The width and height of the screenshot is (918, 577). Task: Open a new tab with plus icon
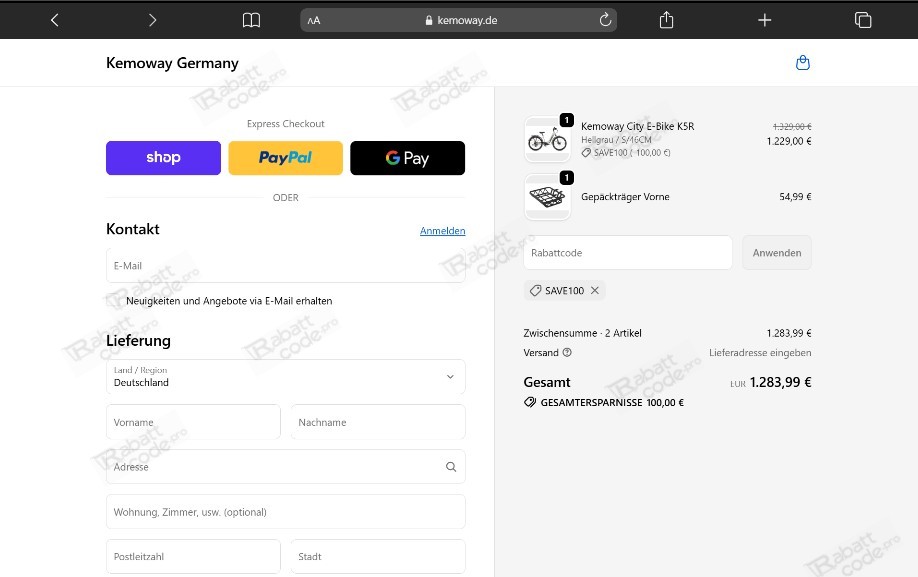pyautogui.click(x=764, y=20)
